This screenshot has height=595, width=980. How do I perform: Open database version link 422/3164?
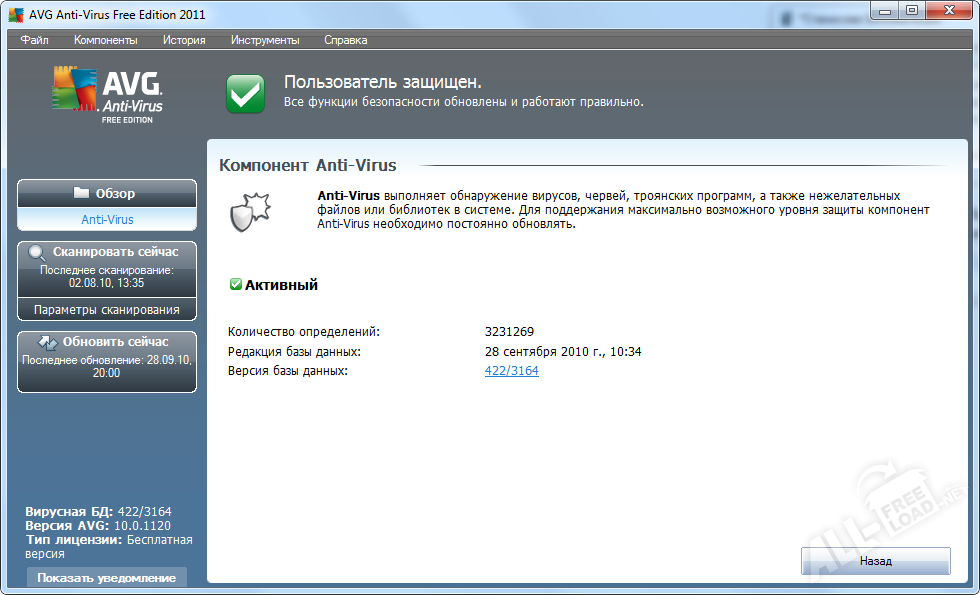(511, 371)
